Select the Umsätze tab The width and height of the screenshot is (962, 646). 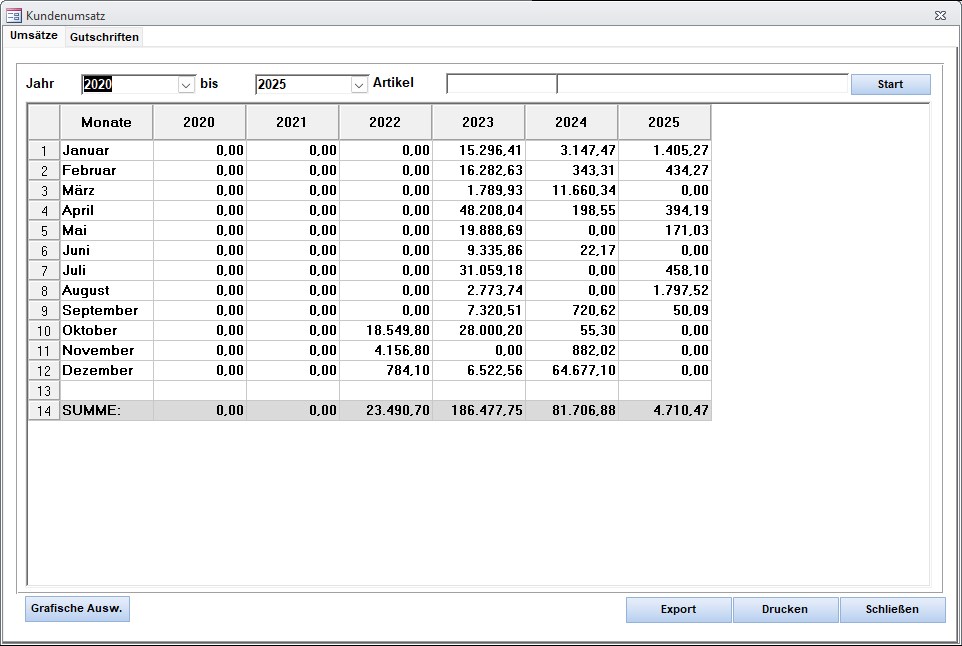[x=34, y=36]
